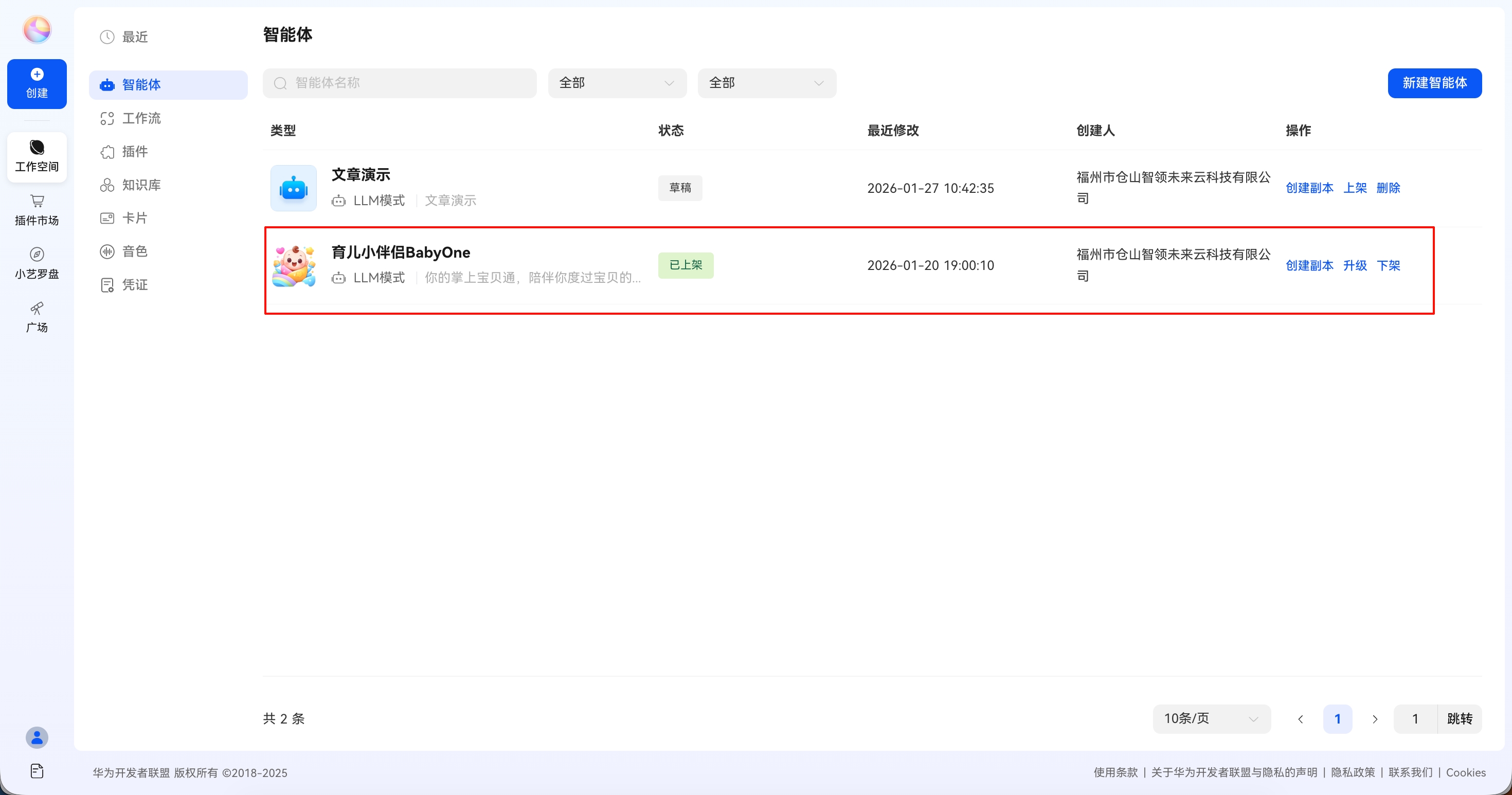Expand the second 全部 filter dropdown

pos(767,83)
